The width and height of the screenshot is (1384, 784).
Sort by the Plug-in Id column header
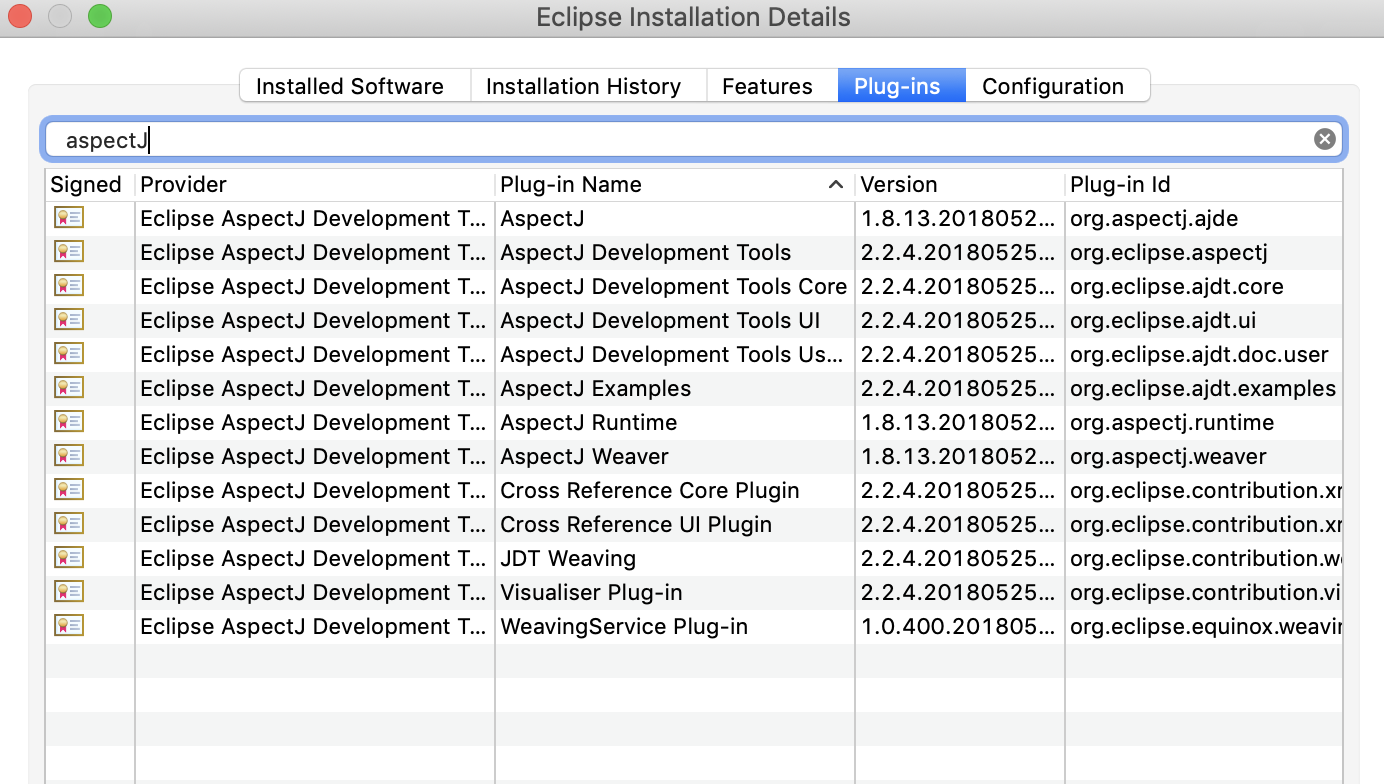(1204, 185)
